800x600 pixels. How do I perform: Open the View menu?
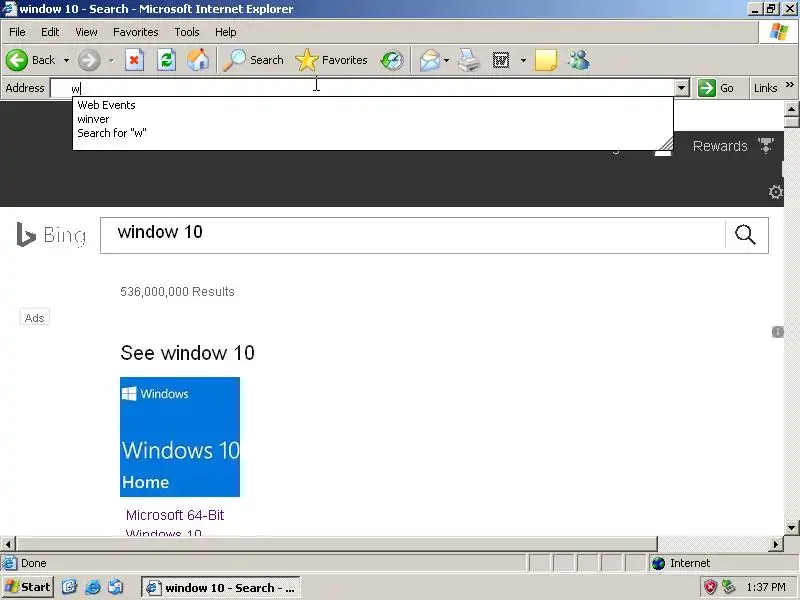[x=86, y=32]
